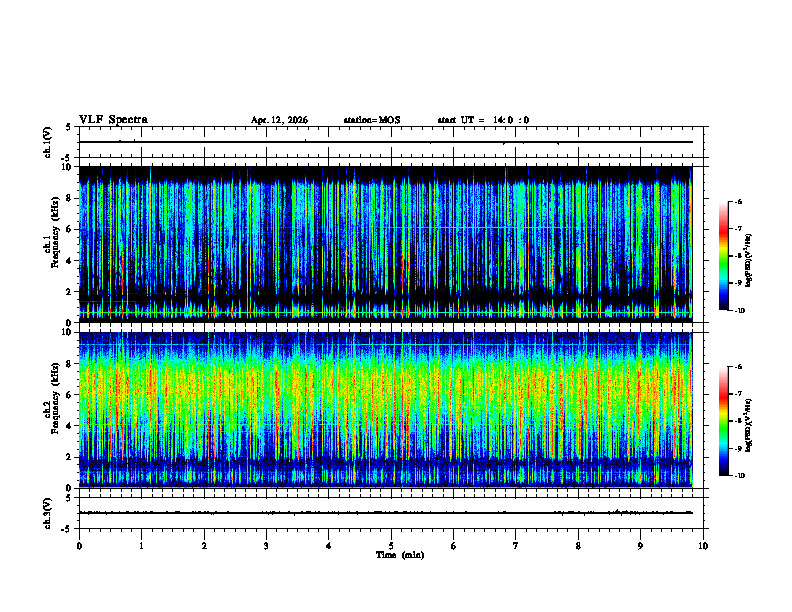
Task: Click the "4" kHz tick on ch.1 frequency axis
Action: [70, 261]
